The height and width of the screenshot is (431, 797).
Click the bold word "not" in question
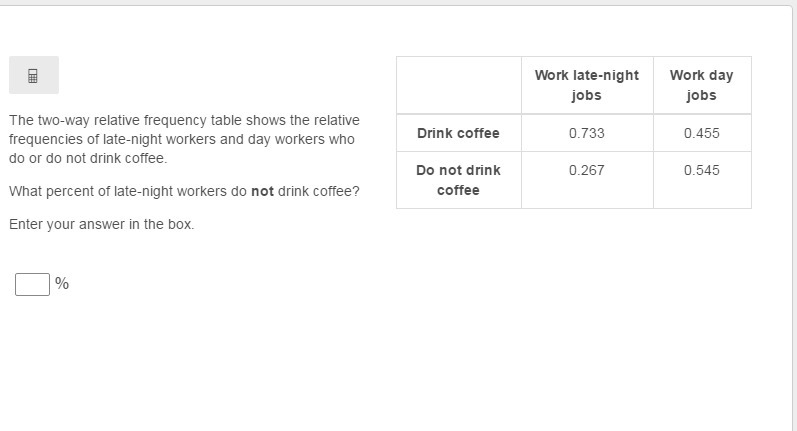(262, 191)
